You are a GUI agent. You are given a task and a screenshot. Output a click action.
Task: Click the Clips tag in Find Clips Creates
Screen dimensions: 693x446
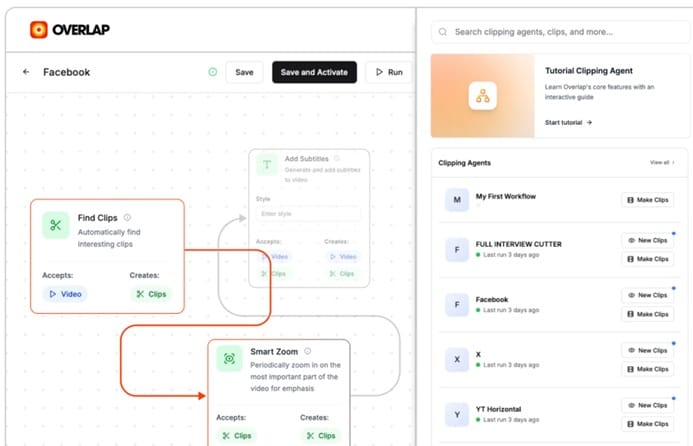(151, 294)
